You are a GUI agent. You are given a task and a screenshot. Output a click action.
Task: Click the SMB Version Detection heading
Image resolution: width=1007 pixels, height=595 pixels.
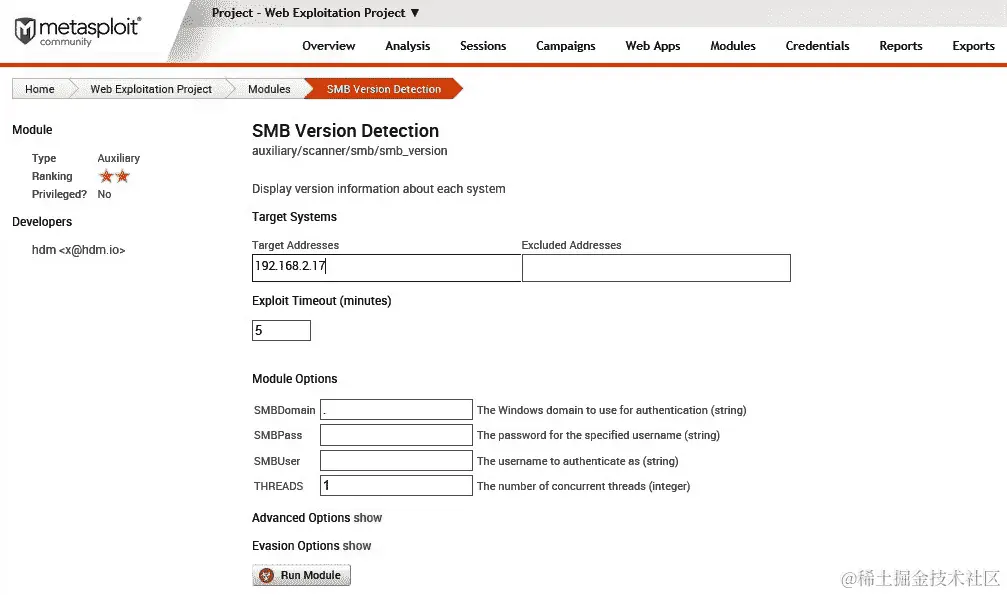(346, 130)
